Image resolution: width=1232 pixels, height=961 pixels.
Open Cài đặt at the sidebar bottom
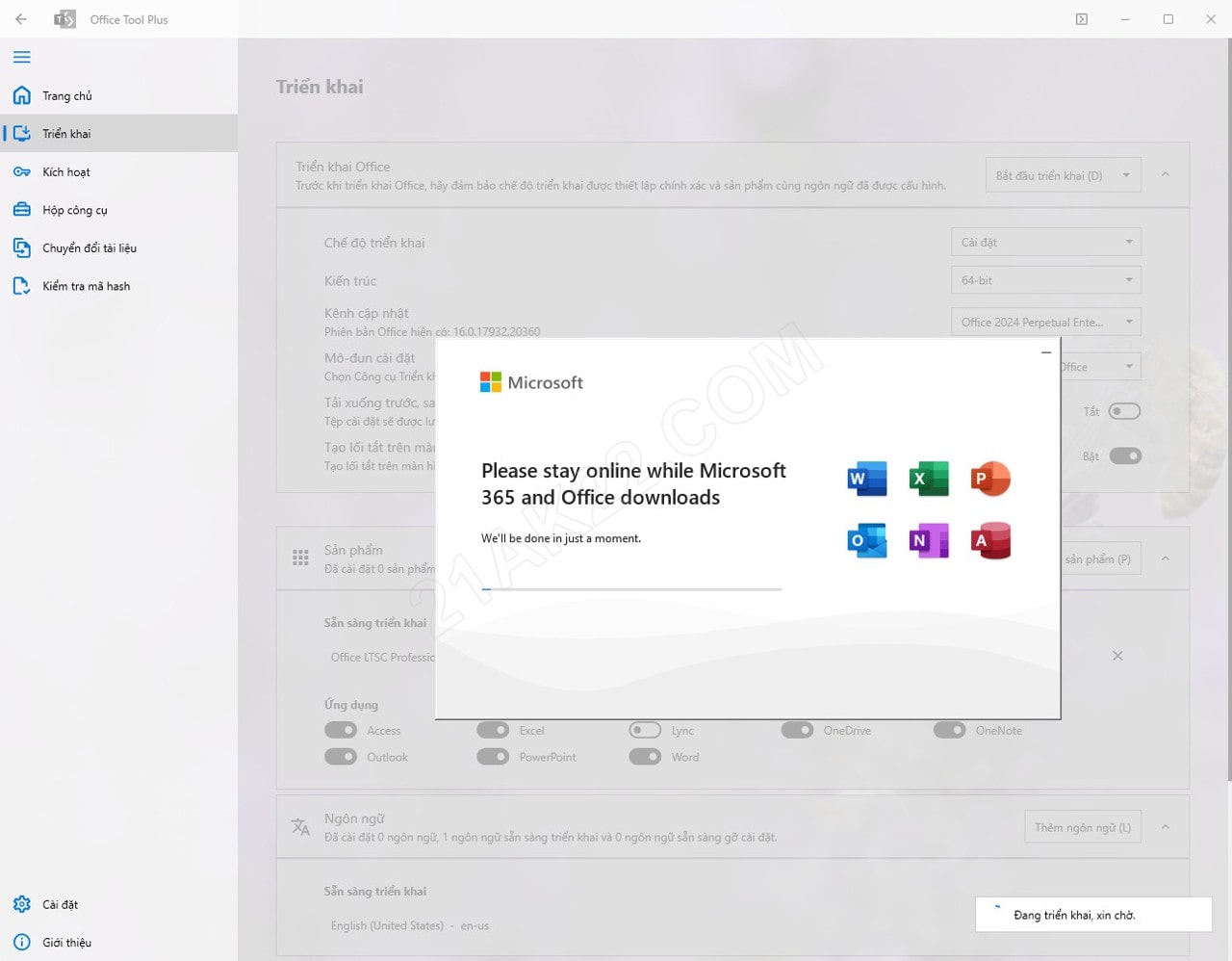click(118, 904)
